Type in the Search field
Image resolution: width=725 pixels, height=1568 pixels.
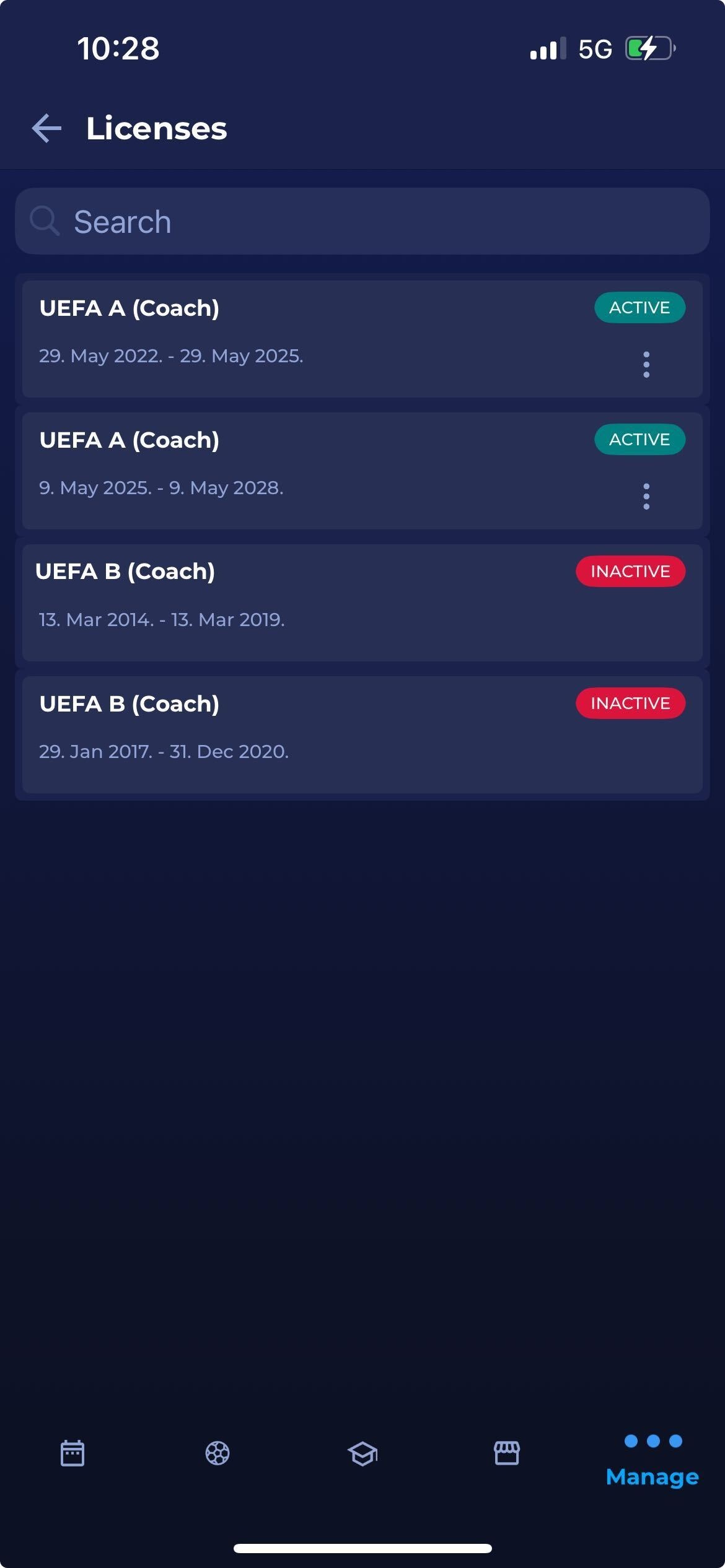point(372,221)
